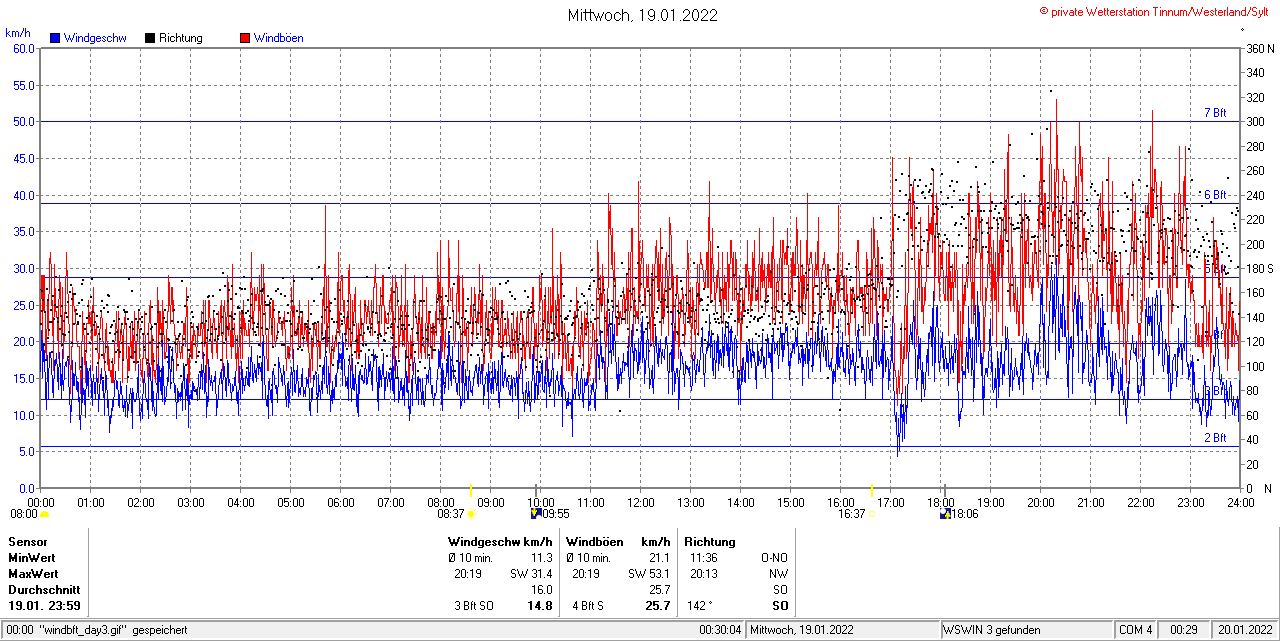Click the sunrise icon beside 08:37
The width and height of the screenshot is (1280, 641).
471,514
